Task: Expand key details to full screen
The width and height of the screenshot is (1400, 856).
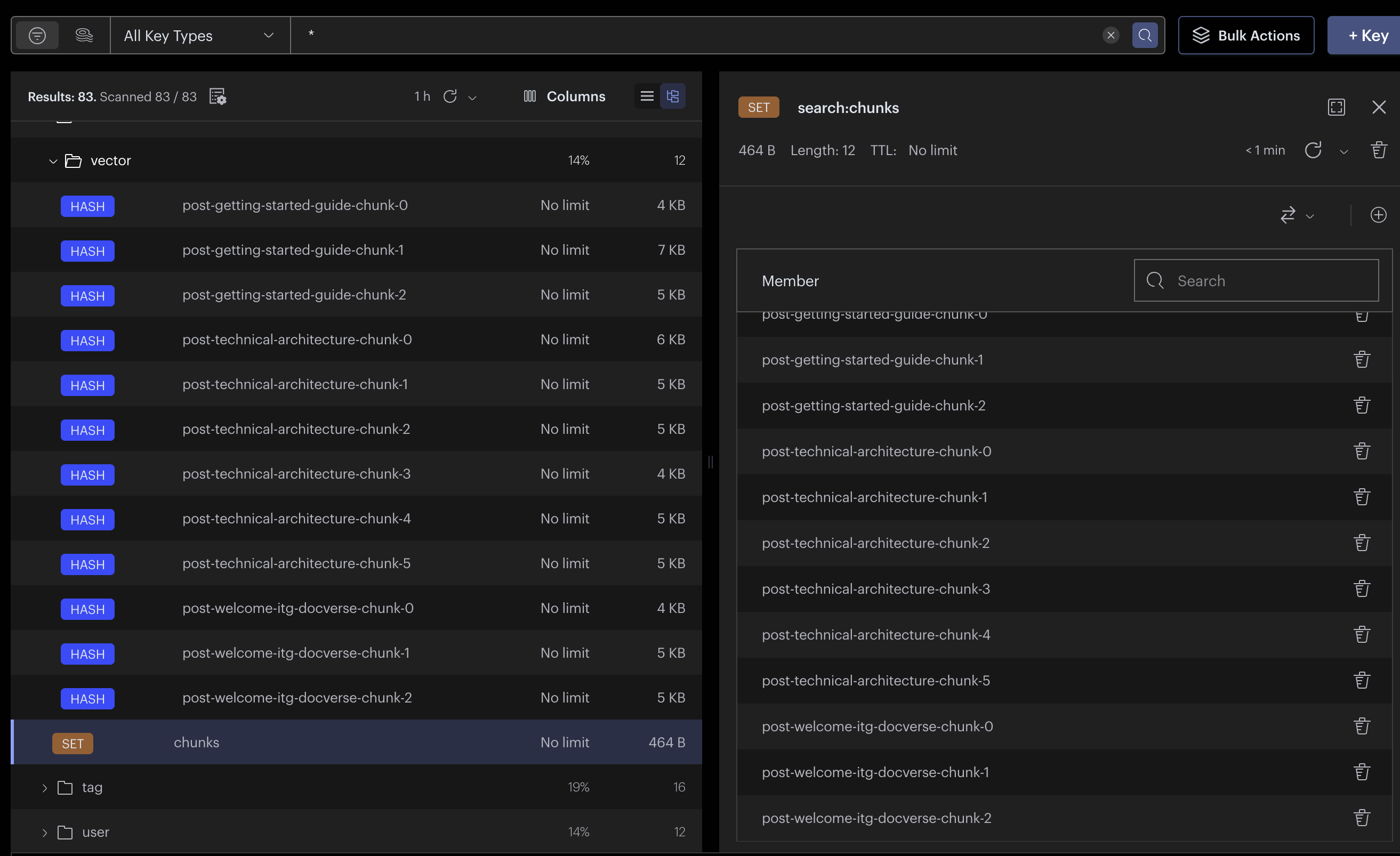Action: click(1337, 107)
